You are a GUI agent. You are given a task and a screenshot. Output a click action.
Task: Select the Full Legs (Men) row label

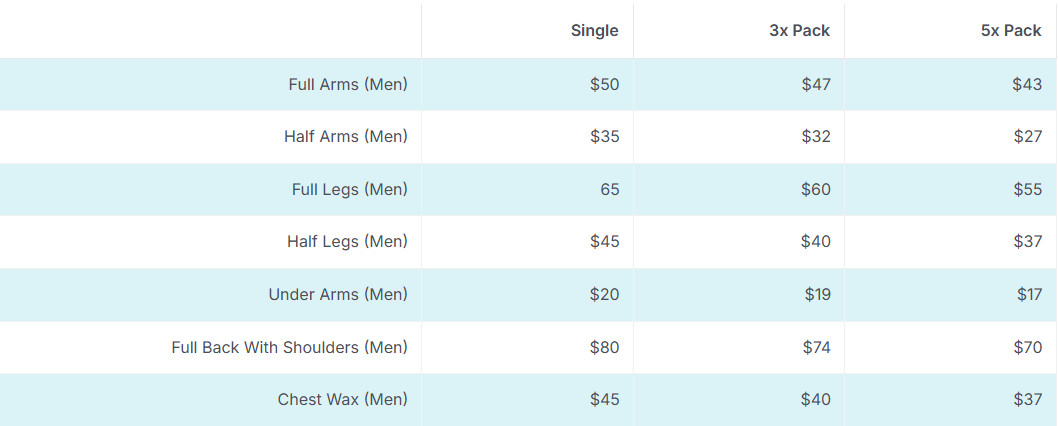click(350, 190)
